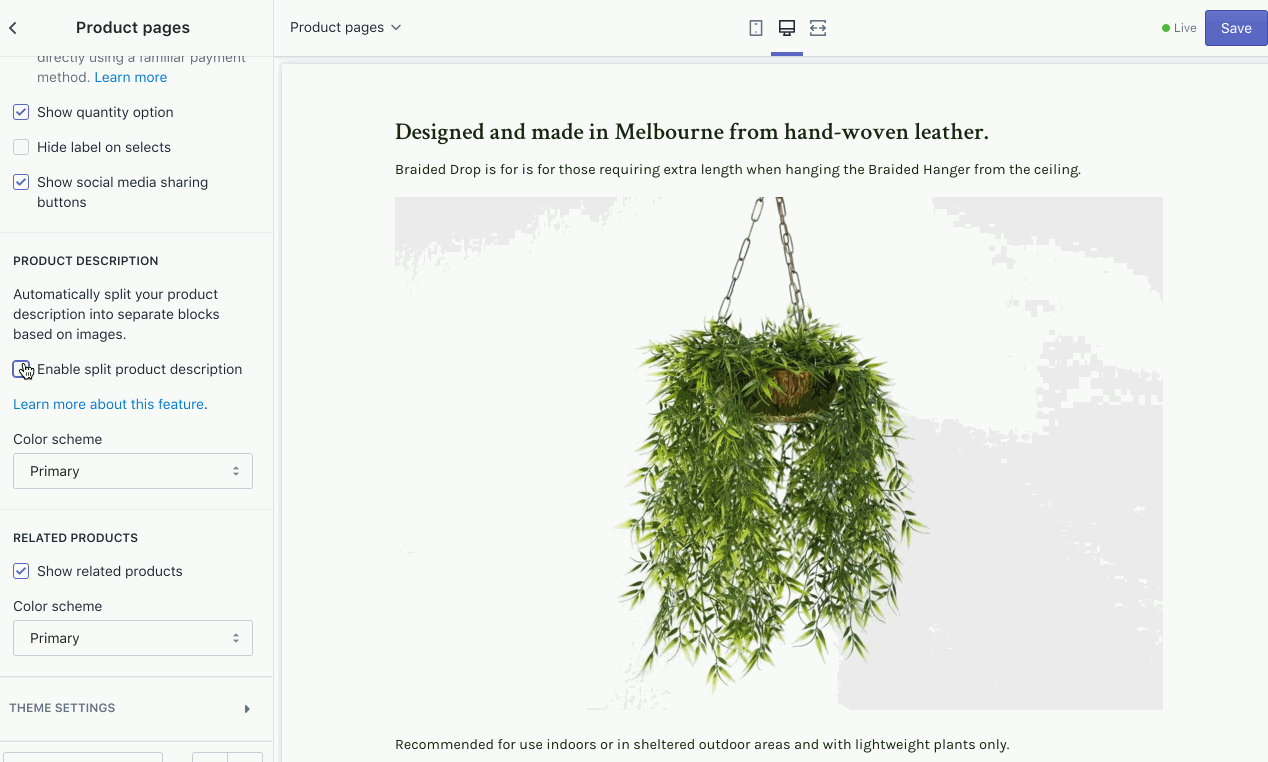Select desktop preview icon
Screen dimensions: 1268x762
[x=787, y=28]
